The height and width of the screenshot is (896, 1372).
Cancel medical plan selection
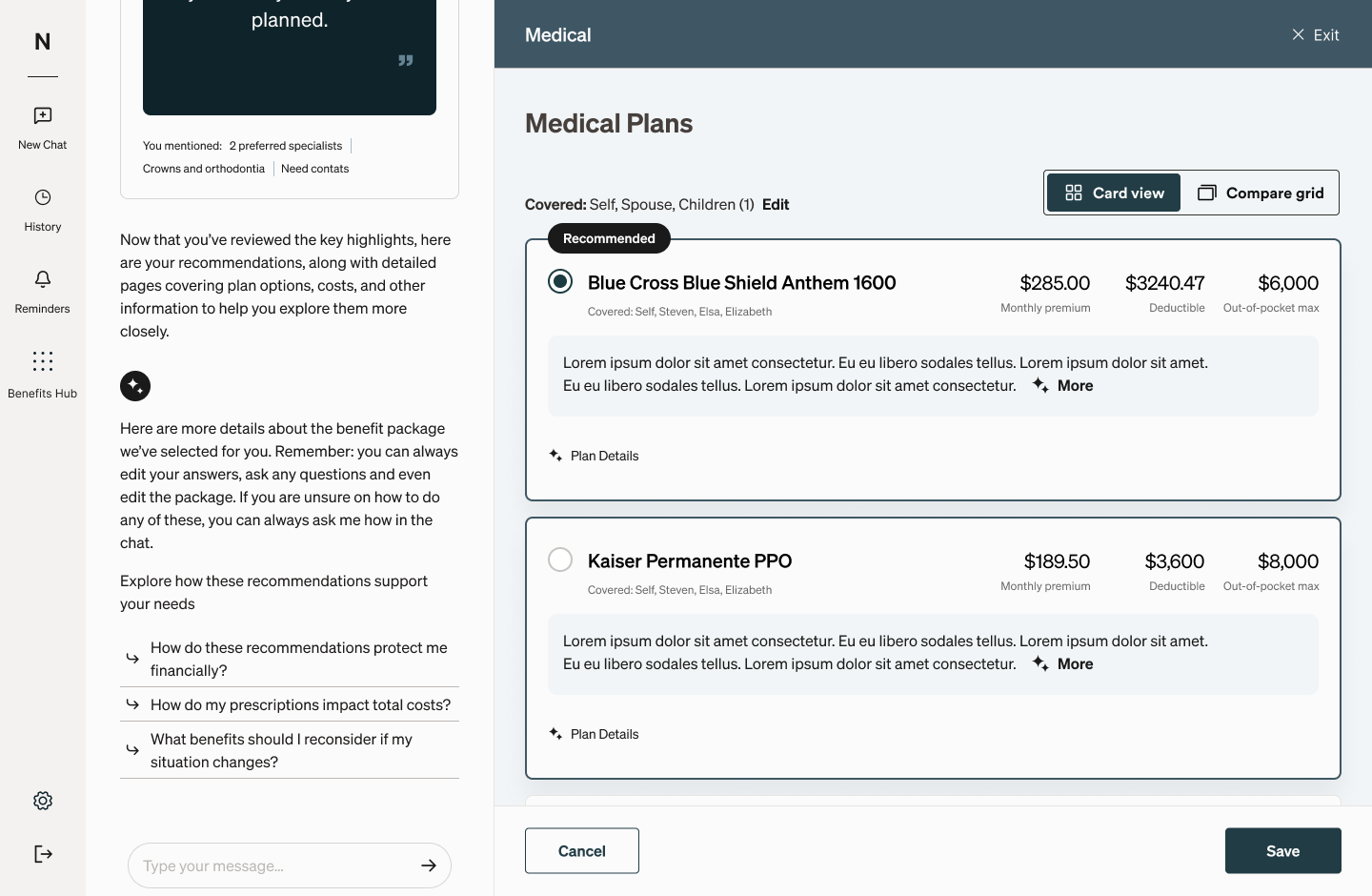coord(582,851)
